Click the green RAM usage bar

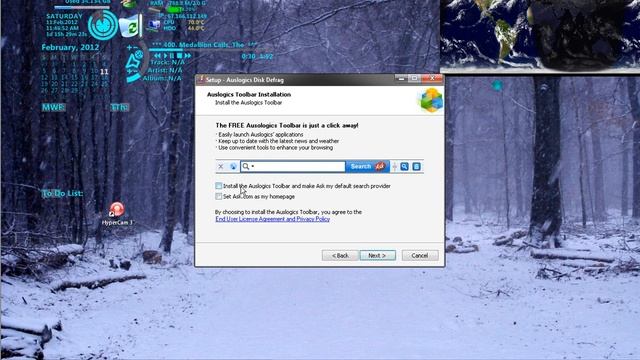click(175, 9)
